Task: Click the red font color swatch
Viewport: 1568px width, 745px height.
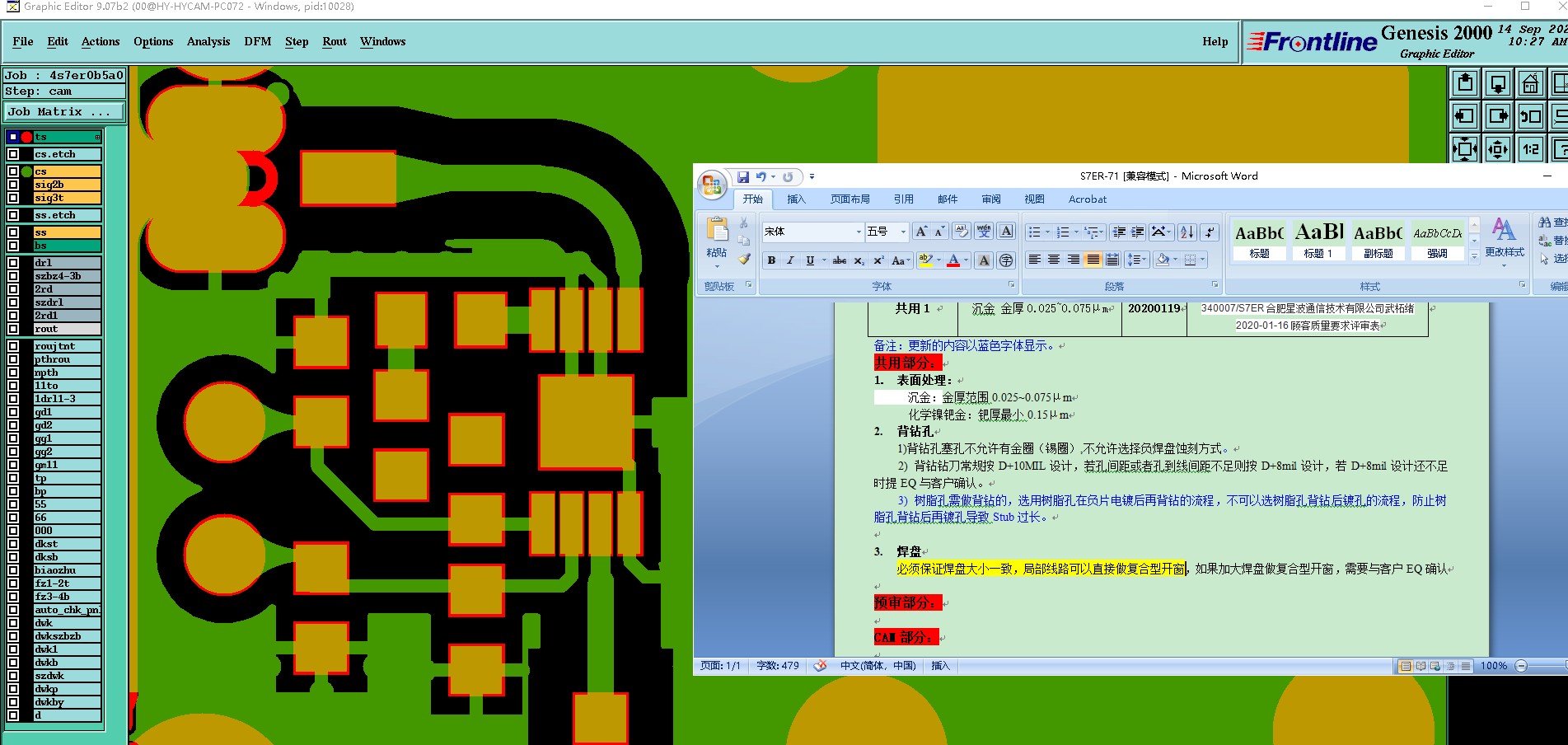Action: (x=953, y=260)
